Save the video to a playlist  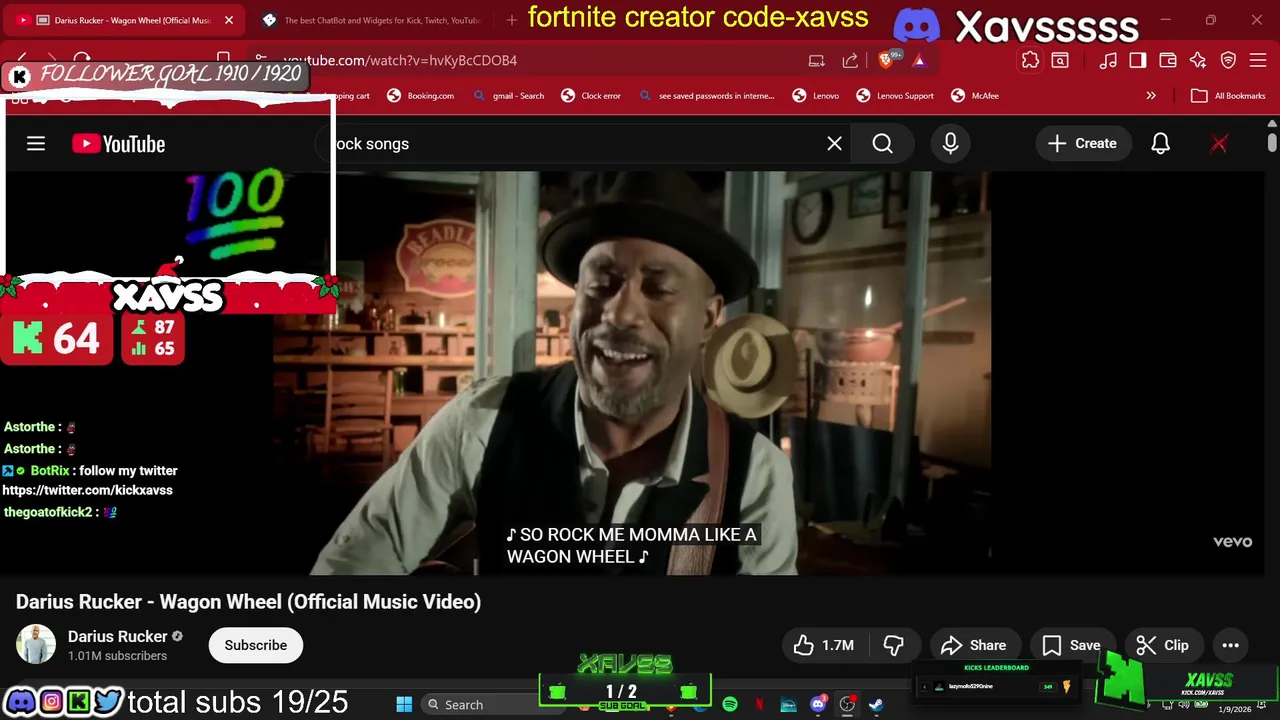[1072, 646]
